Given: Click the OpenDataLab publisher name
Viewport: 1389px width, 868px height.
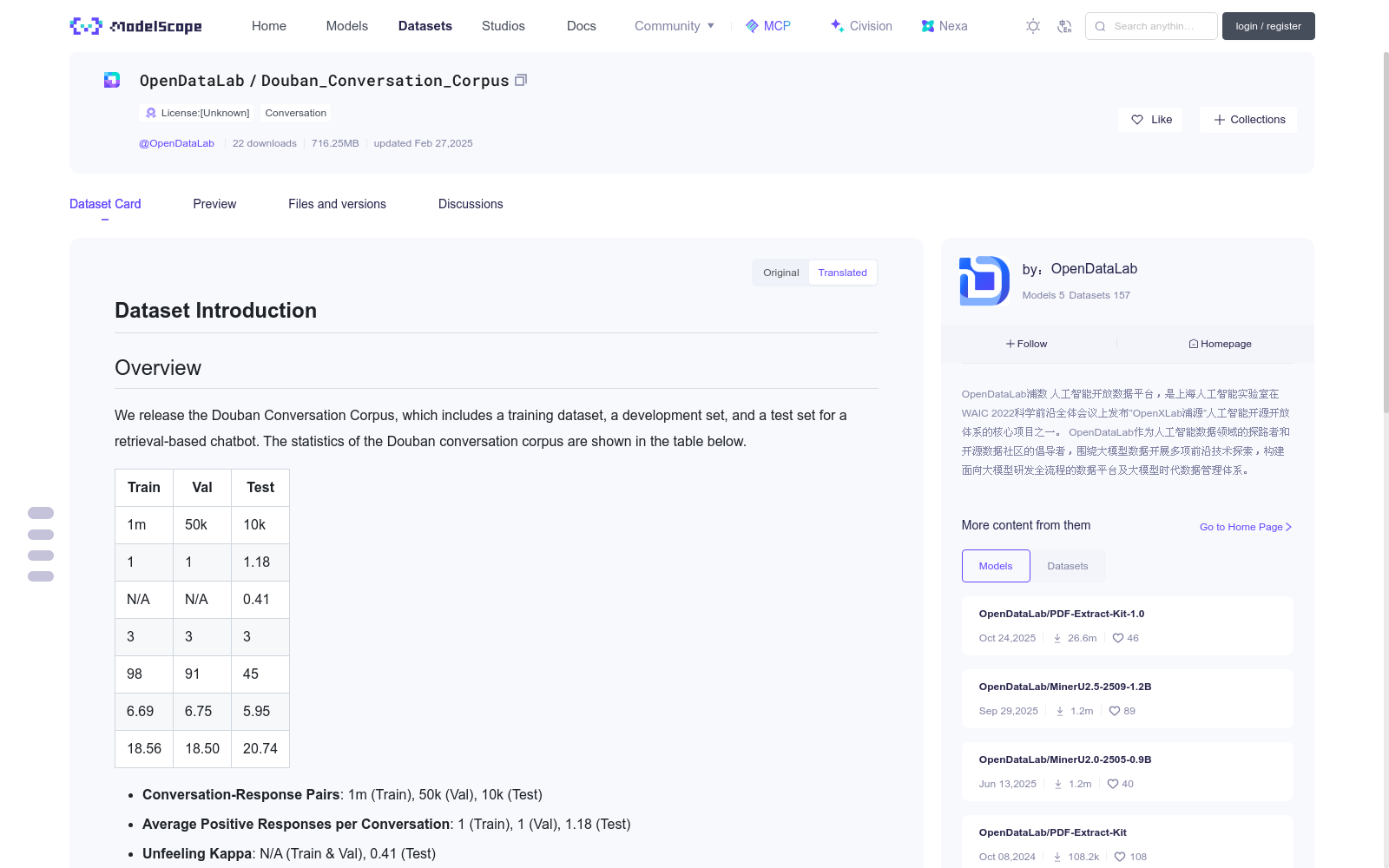Looking at the screenshot, I should [1094, 269].
